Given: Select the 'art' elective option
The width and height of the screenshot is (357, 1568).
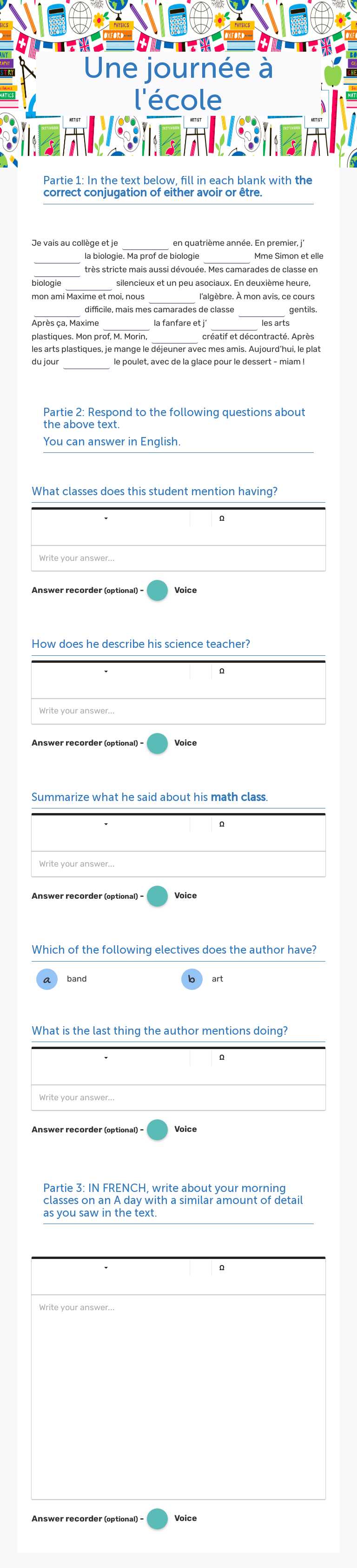Looking at the screenshot, I should [x=192, y=979].
